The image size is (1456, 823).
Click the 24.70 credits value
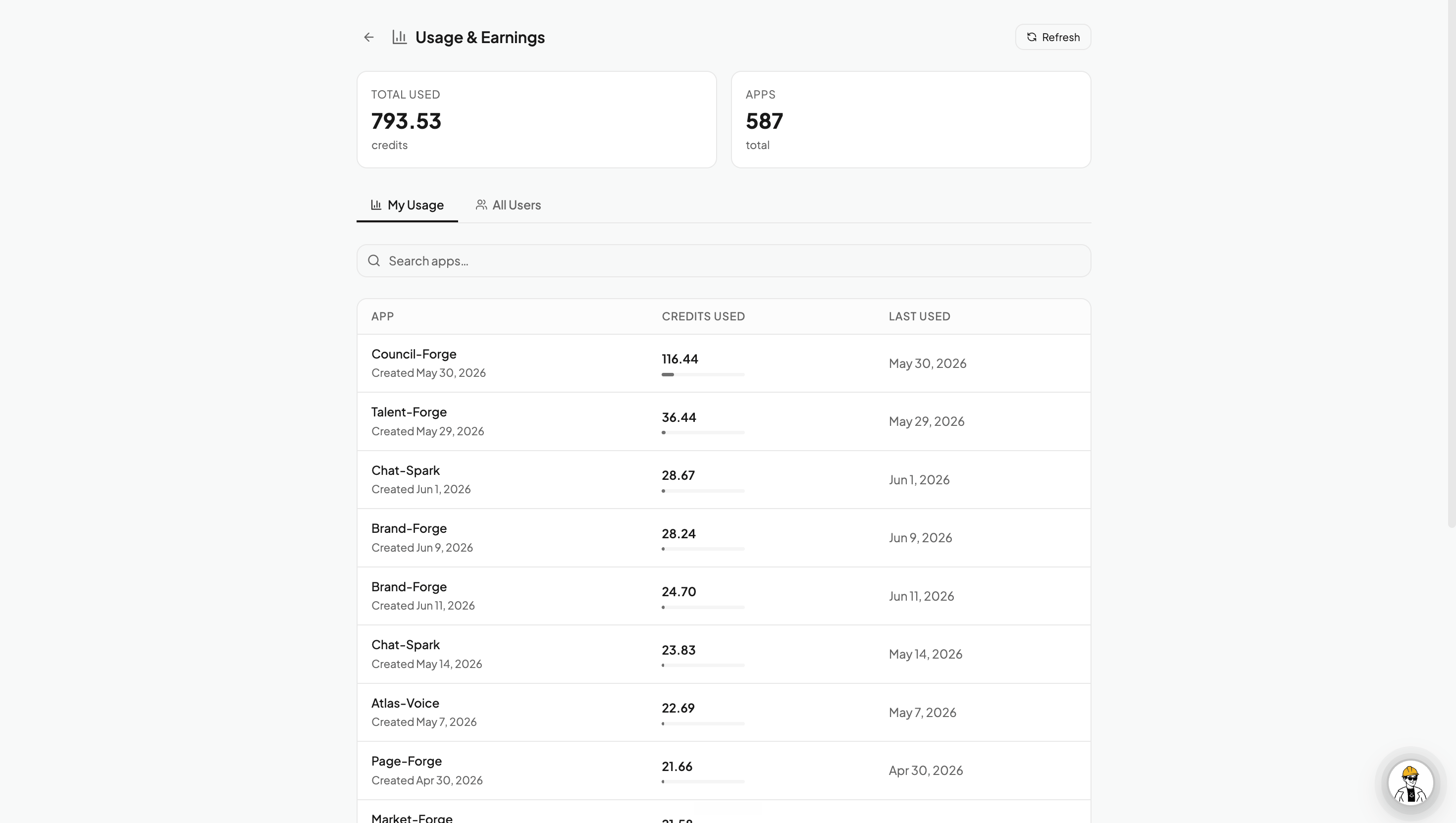tap(679, 592)
